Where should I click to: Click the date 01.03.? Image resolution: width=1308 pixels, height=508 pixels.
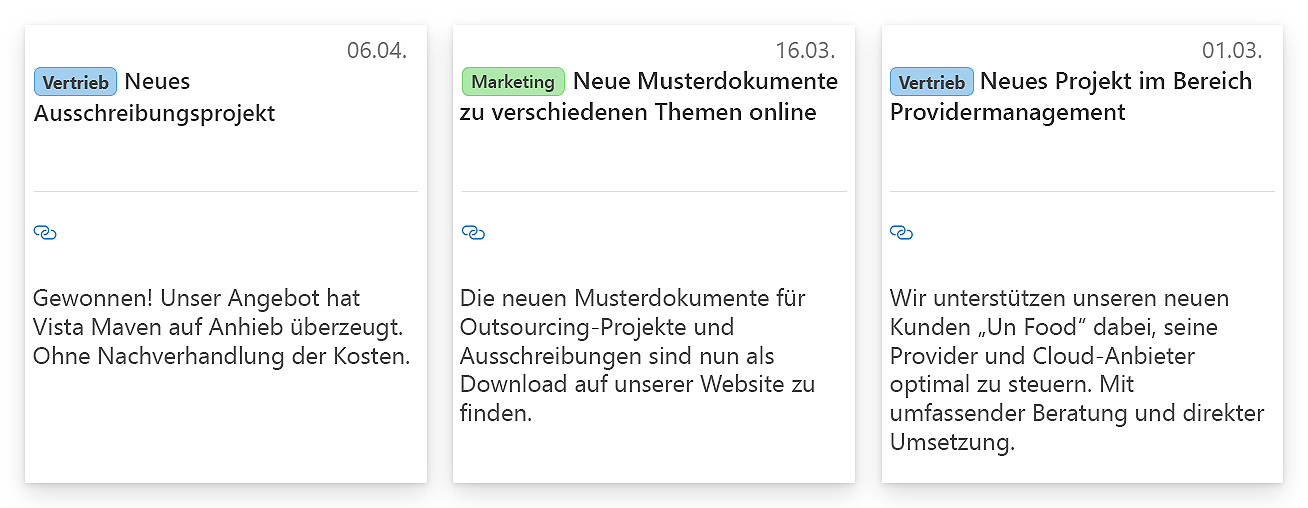pos(1232,50)
